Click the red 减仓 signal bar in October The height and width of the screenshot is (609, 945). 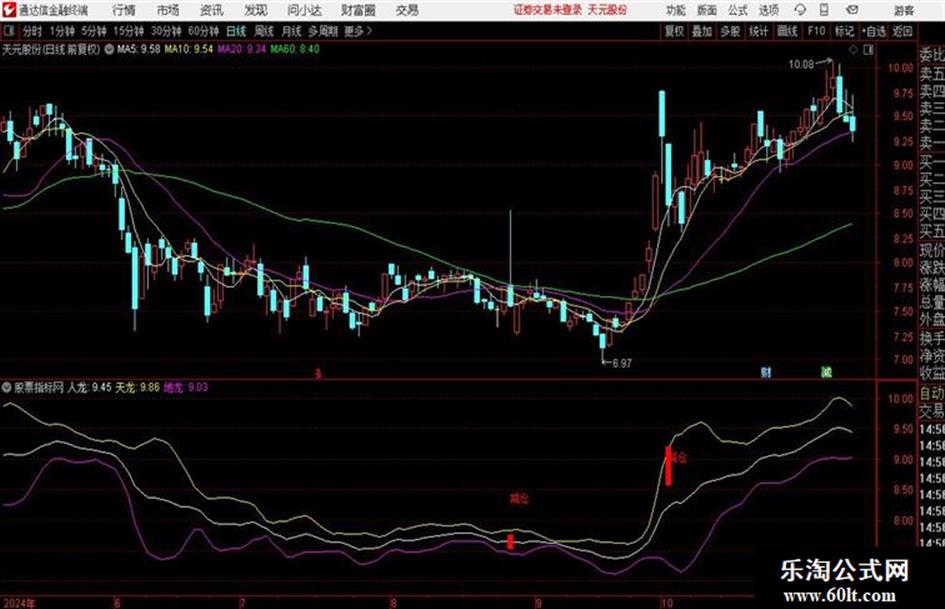[x=668, y=465]
